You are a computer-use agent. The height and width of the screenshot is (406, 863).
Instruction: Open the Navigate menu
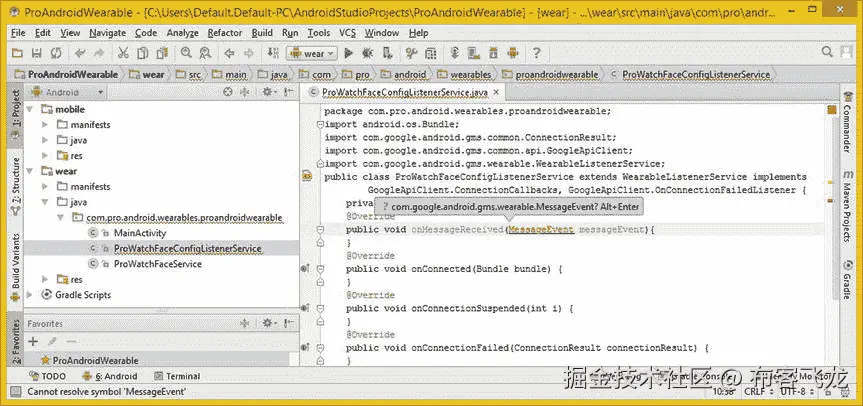click(x=107, y=33)
